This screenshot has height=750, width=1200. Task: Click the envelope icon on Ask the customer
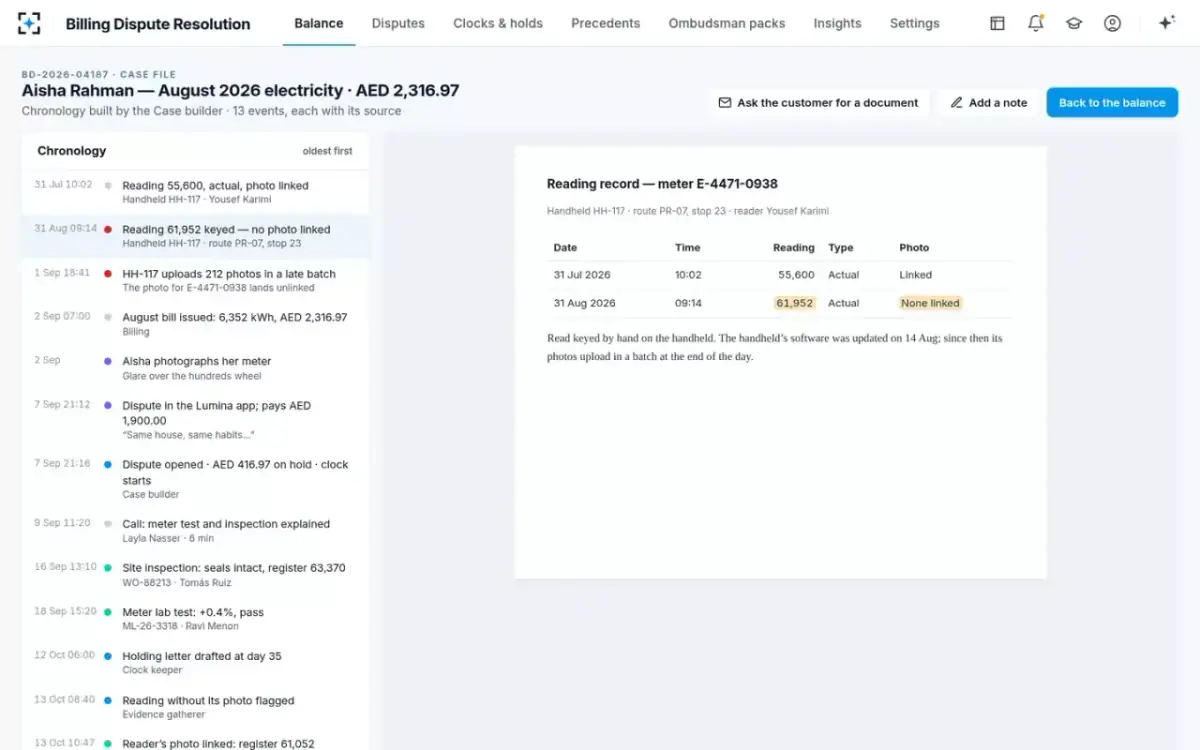(x=725, y=103)
